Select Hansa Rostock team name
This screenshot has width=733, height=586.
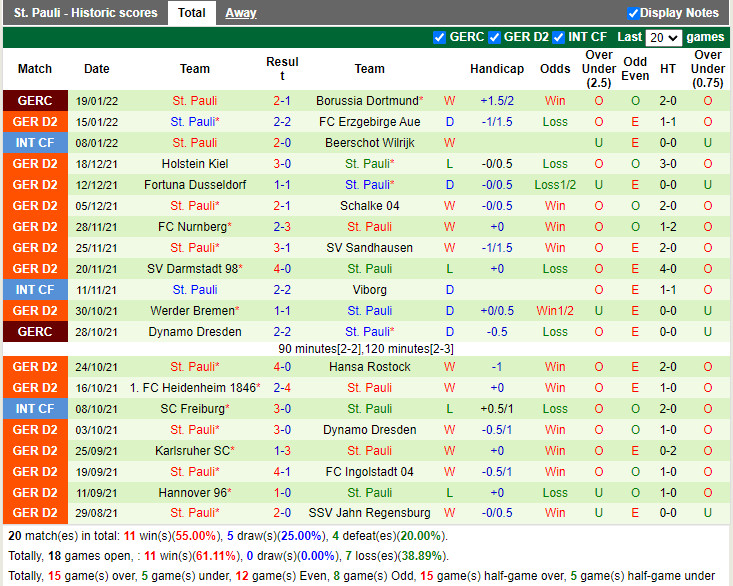[x=369, y=367]
